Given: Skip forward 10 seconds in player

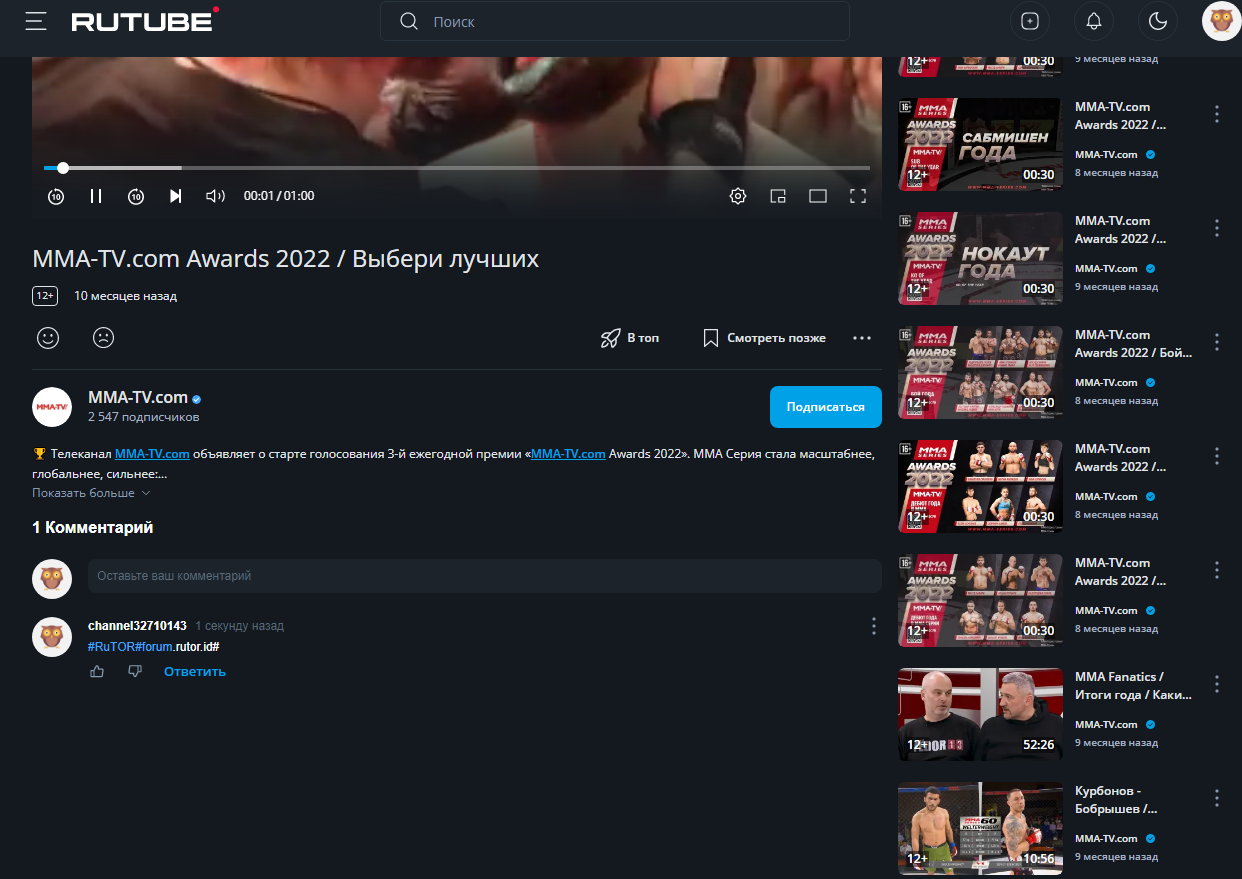Looking at the screenshot, I should [x=136, y=196].
